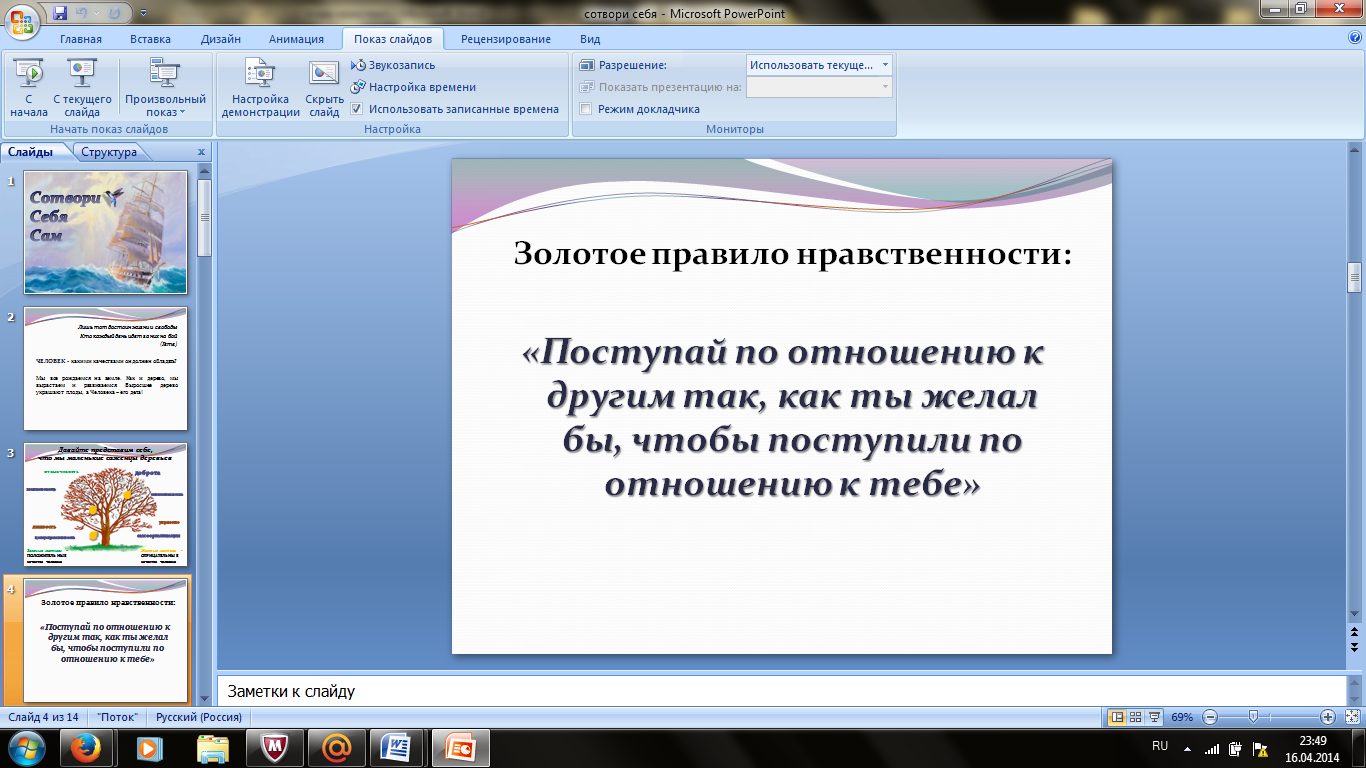Click zoom in plus button
This screenshot has width=1366, height=768.
1328,717
